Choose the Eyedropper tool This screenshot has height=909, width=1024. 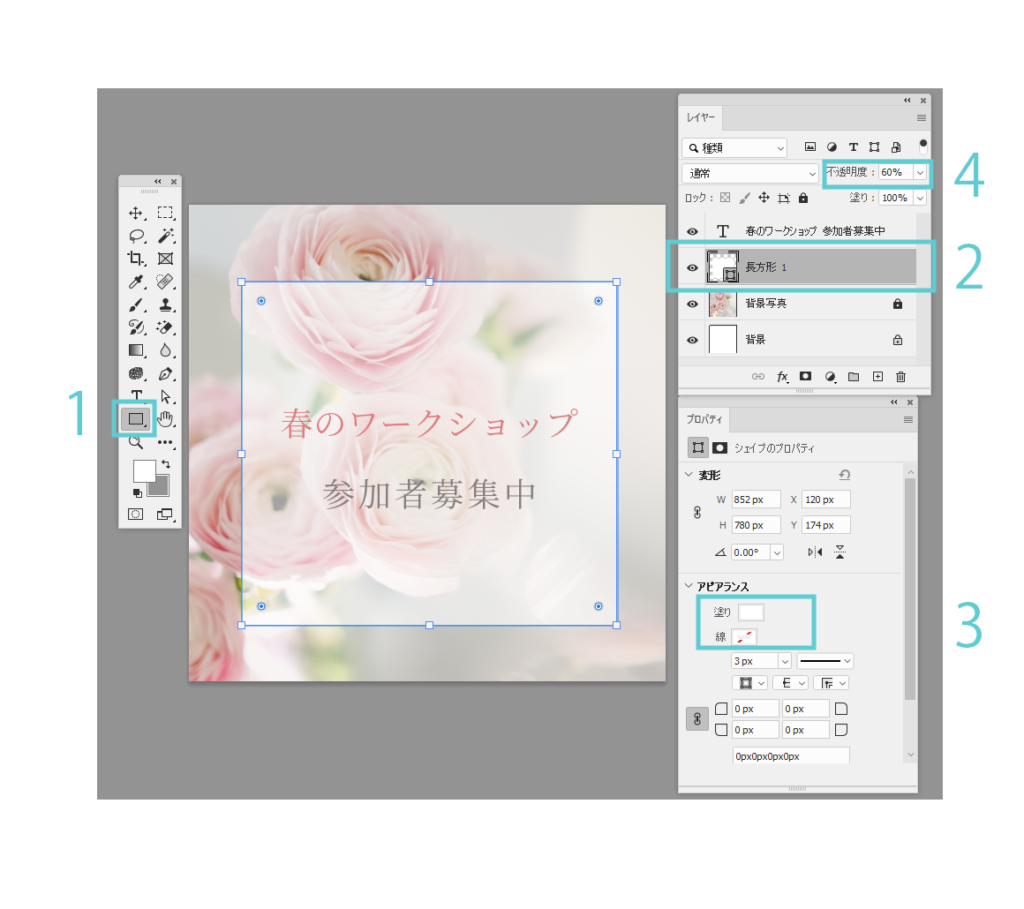coord(135,282)
